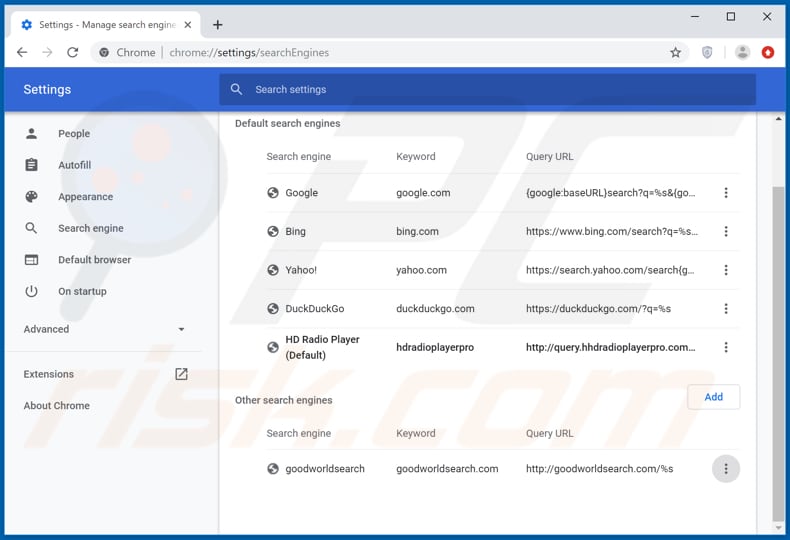
Task: Click the Autofill clipboard icon
Action: [31, 165]
